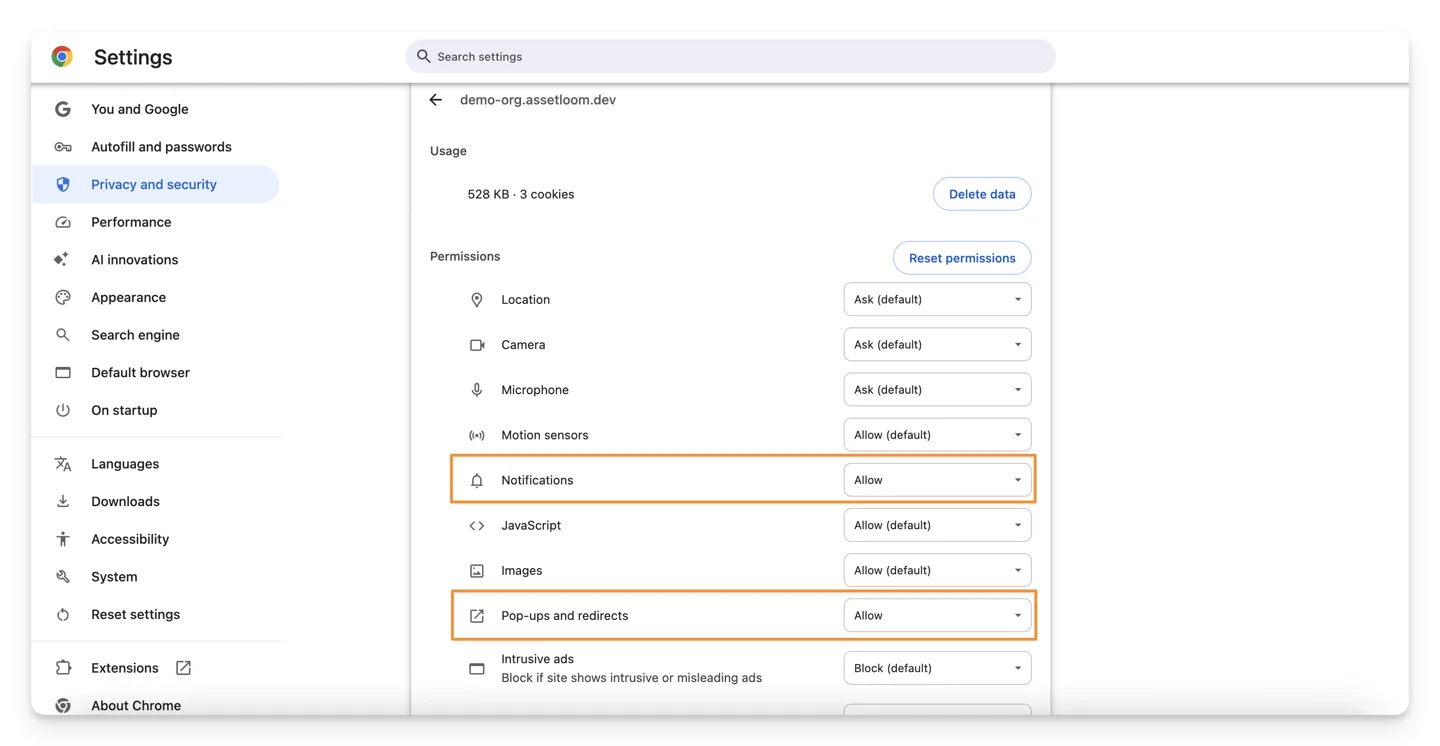This screenshot has height=746, width=1440.
Task: Open the Motion sensors dropdown
Action: [937, 435]
